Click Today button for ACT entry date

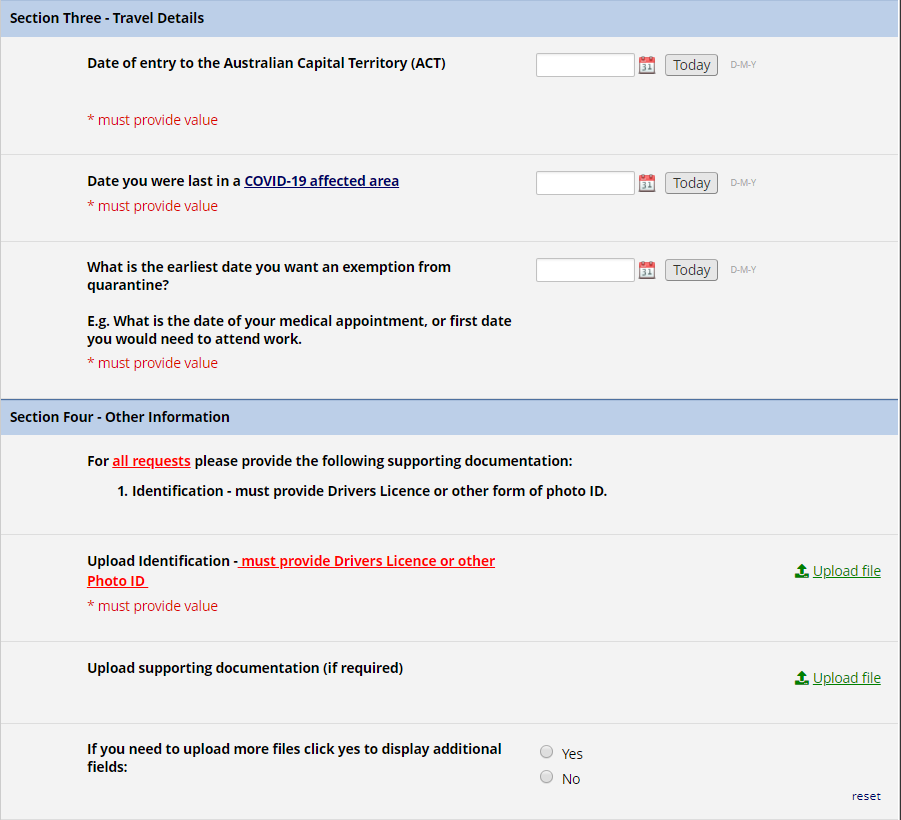click(691, 65)
